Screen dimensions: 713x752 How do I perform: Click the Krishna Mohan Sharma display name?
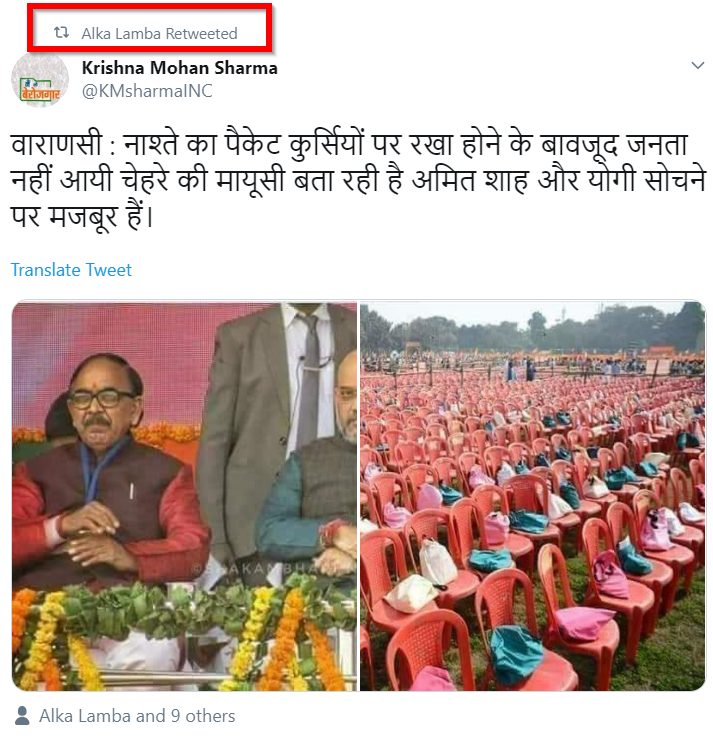pyautogui.click(x=179, y=68)
